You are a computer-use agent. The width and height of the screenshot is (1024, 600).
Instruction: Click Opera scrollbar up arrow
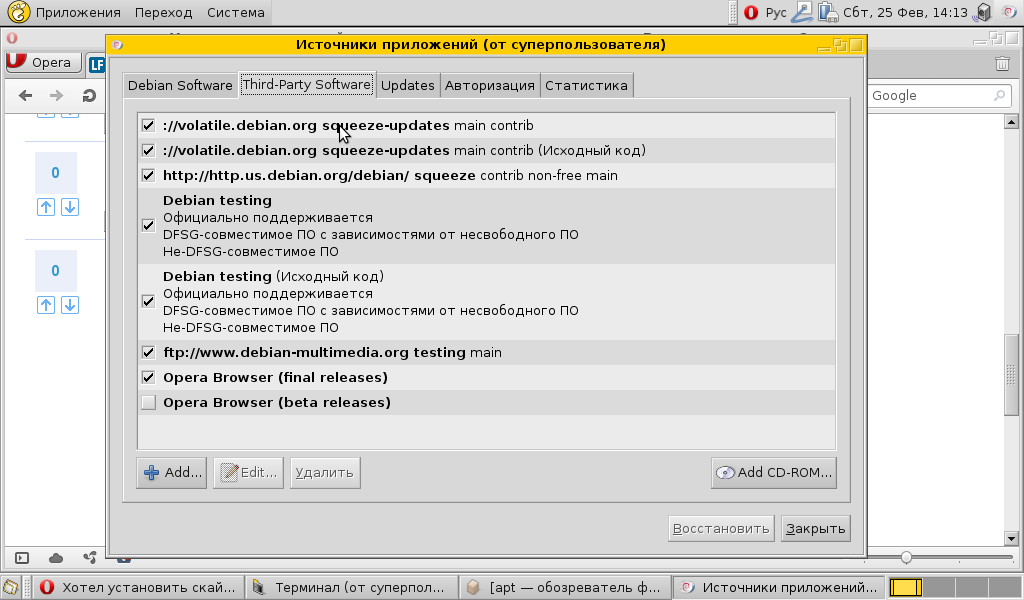coord(1011,121)
